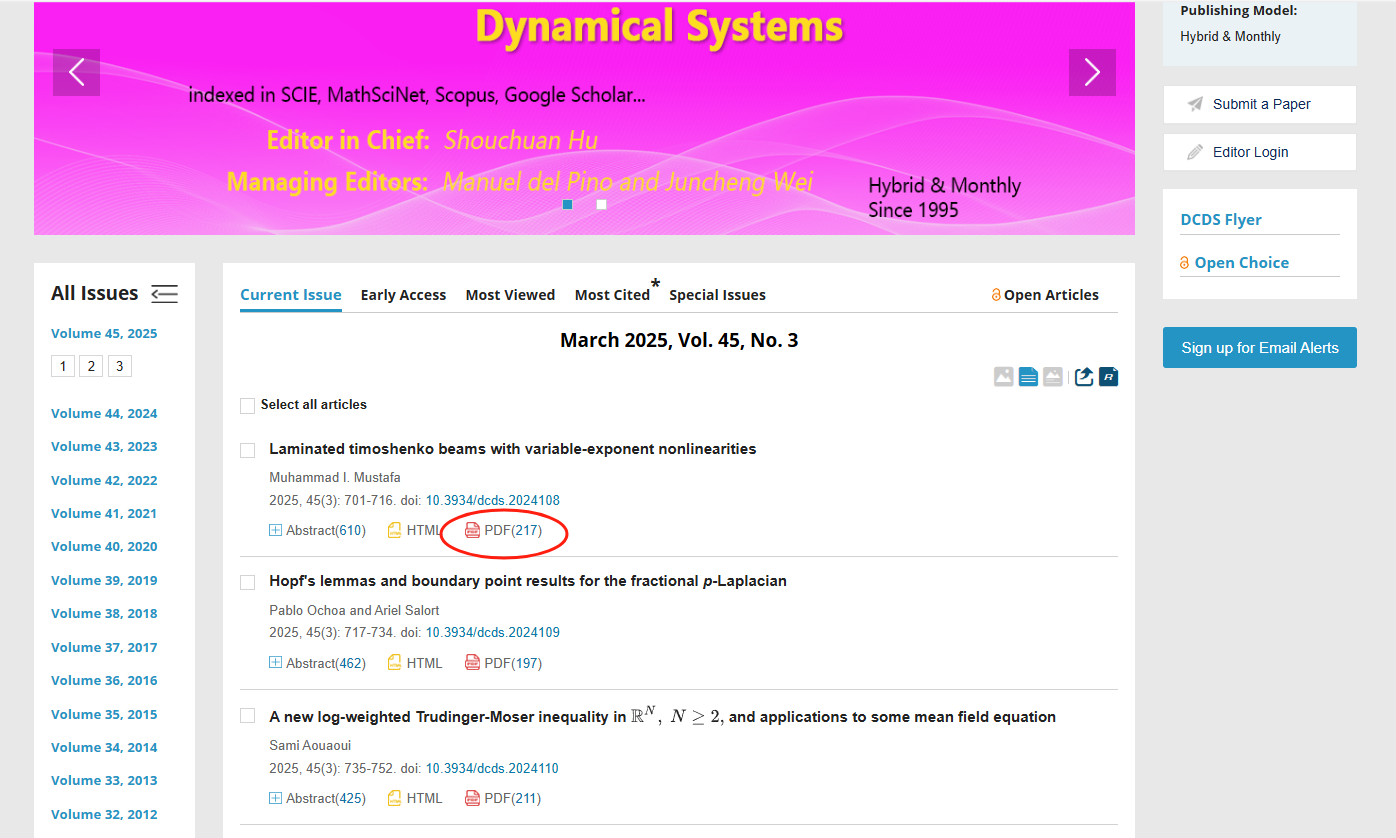
Task: Expand Volume 44, 2024 in the issues list
Action: tap(104, 414)
